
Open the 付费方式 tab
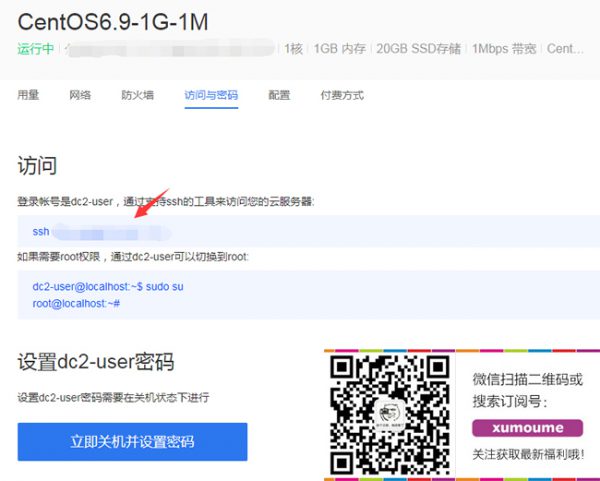(x=342, y=95)
